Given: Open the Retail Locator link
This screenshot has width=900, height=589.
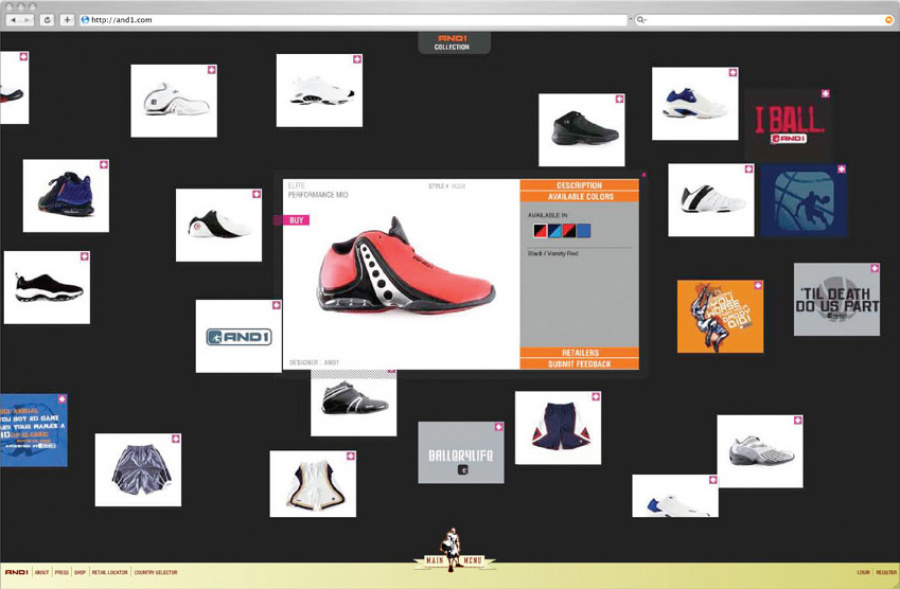Looking at the screenshot, I should [110, 572].
